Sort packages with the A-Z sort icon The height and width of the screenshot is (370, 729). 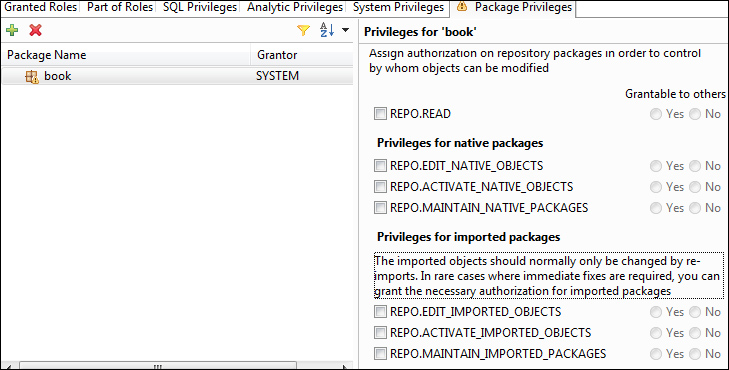coord(327,30)
